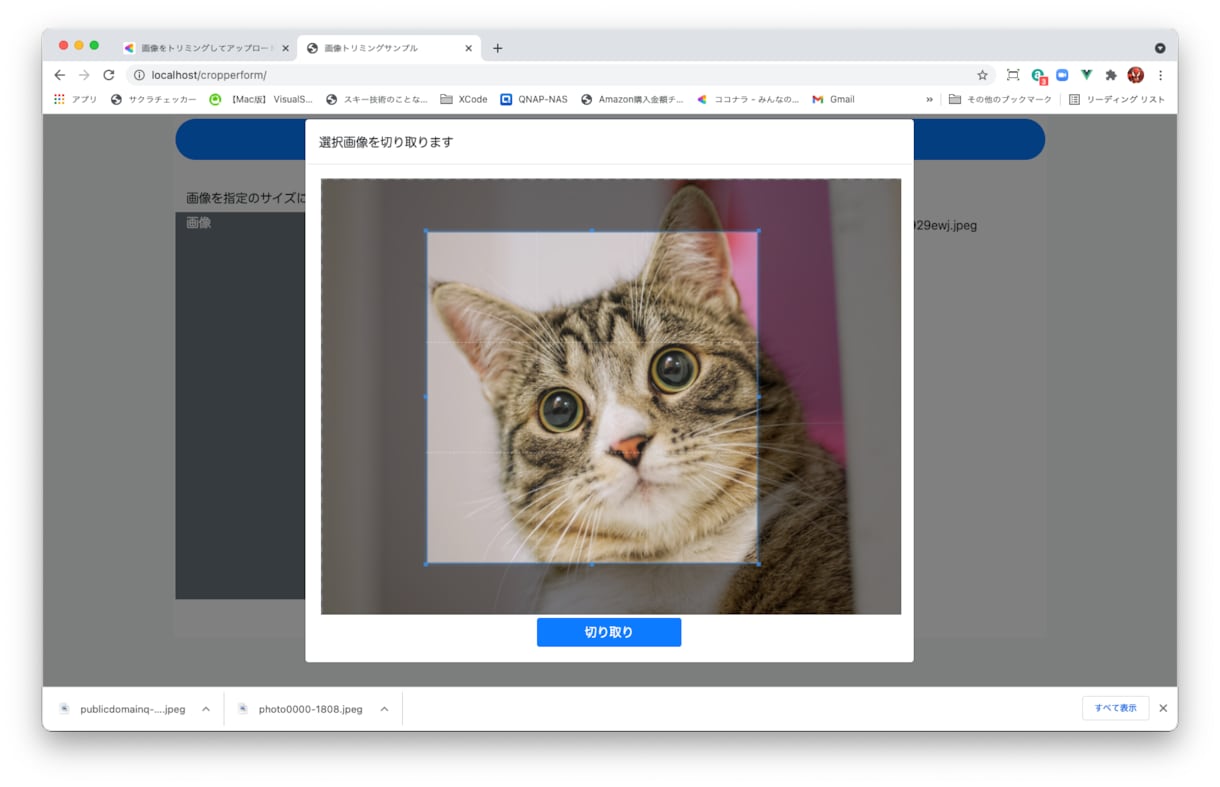Image resolution: width=1220 pixels, height=787 pixels.
Task: Bookmark this page with the star icon
Action: pos(982,75)
